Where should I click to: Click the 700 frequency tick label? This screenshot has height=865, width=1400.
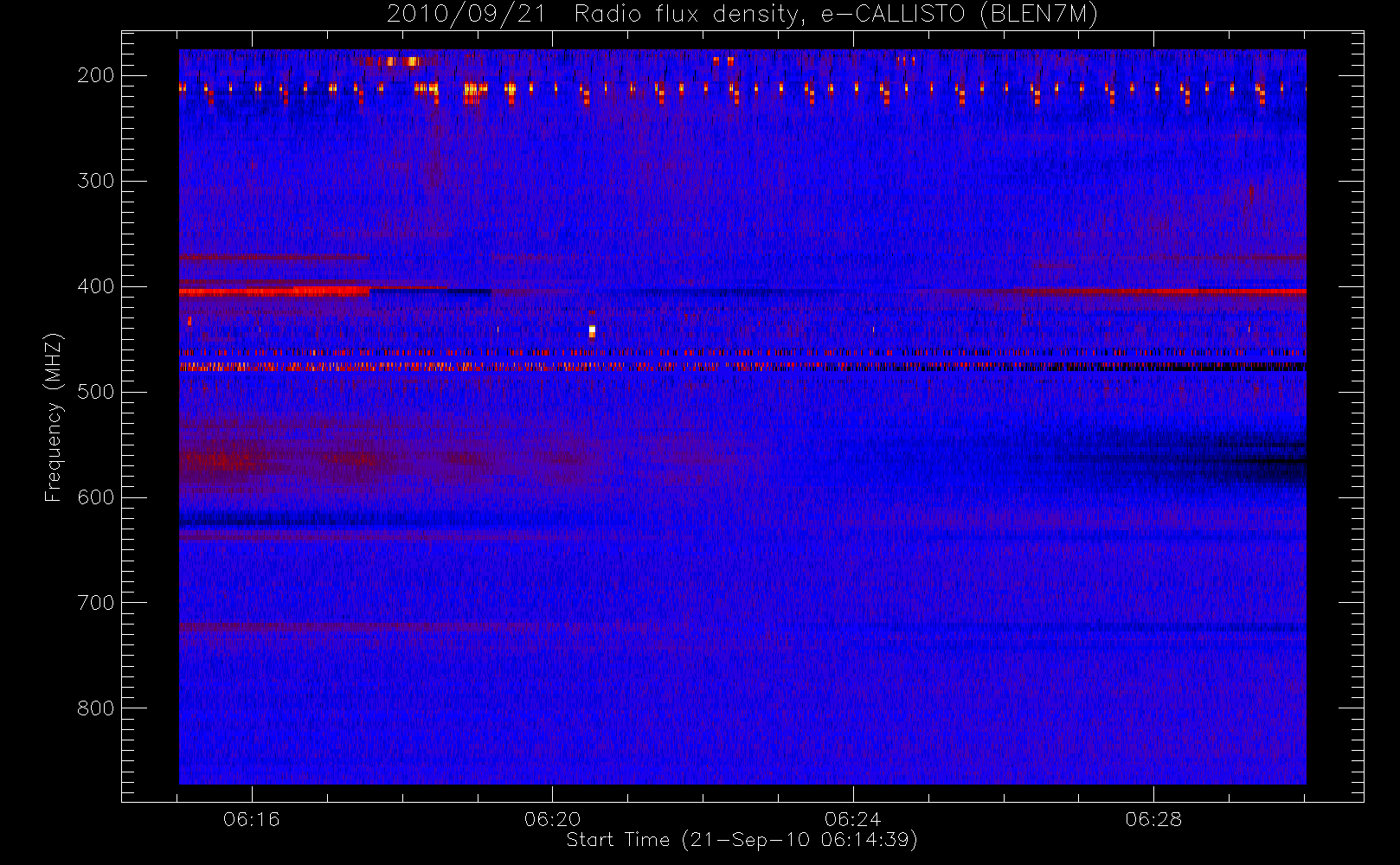point(95,603)
